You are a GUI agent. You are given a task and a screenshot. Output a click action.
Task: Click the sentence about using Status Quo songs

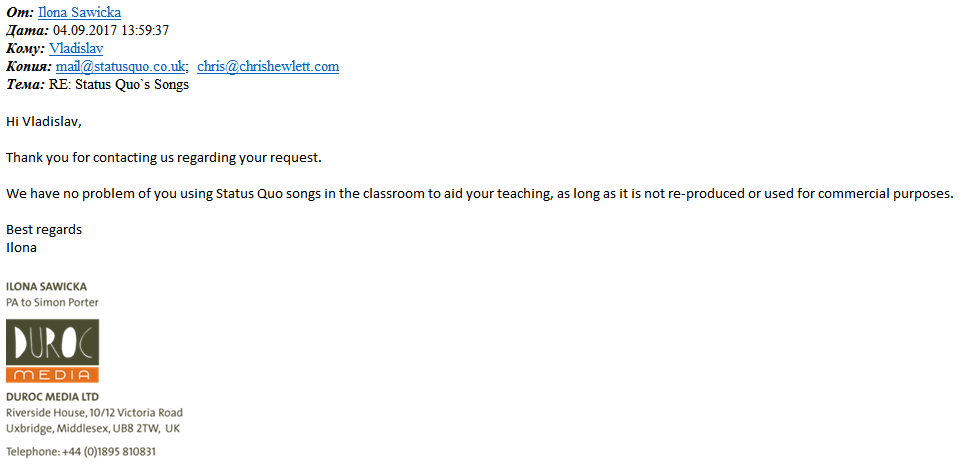[x=480, y=193]
